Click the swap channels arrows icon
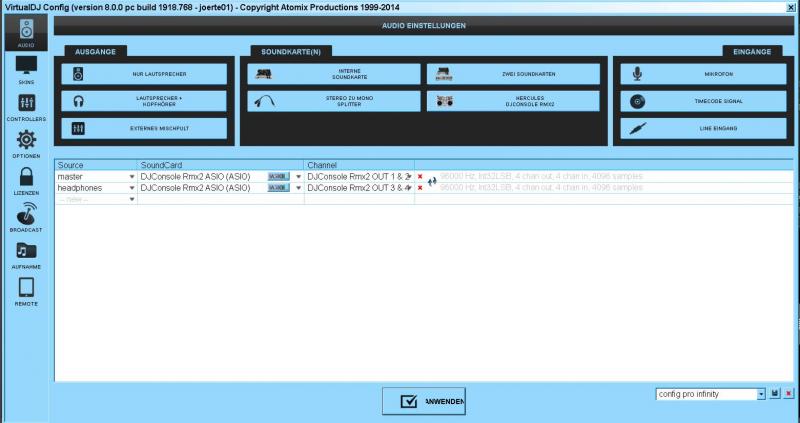Screen dimensions: 800x423 pos(432,181)
